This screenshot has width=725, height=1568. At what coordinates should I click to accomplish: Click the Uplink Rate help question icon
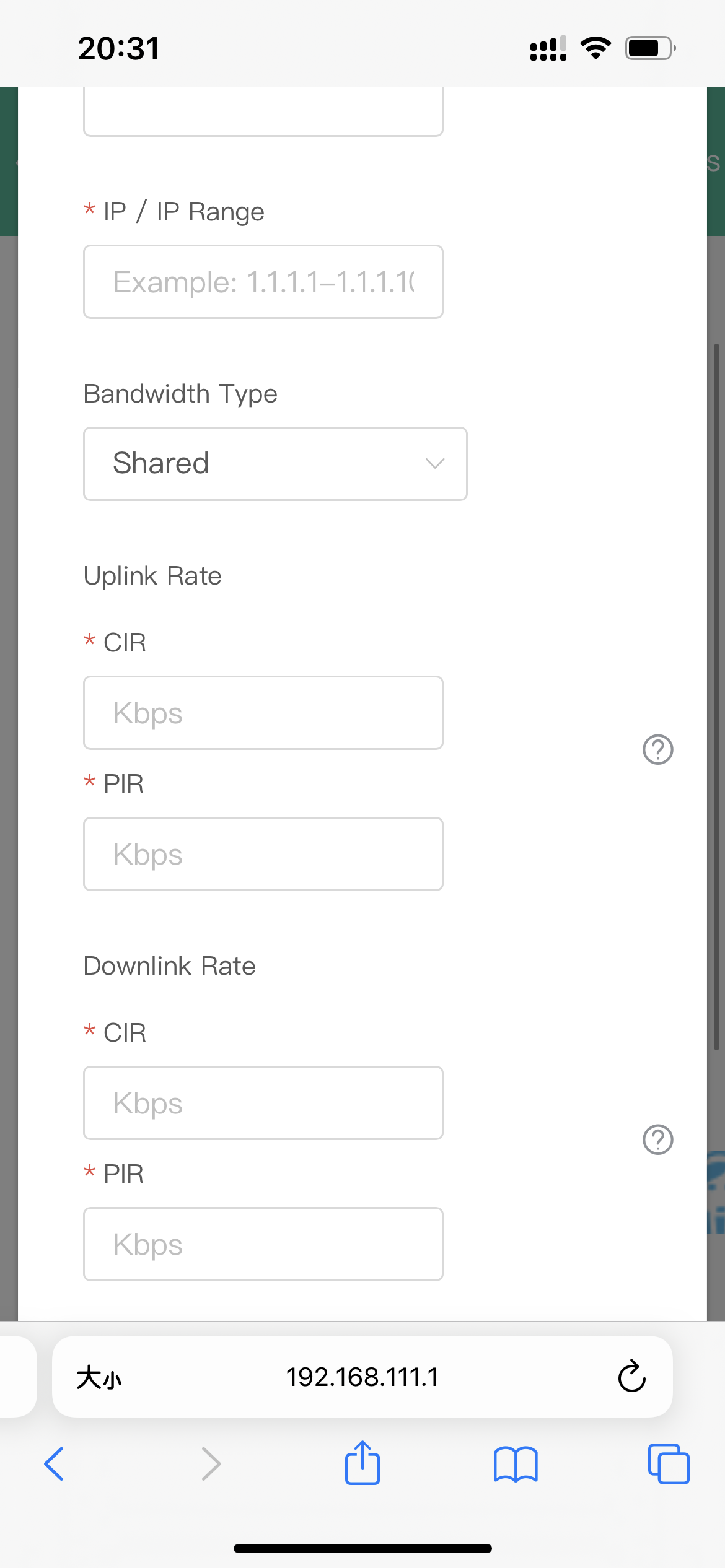coord(657,750)
